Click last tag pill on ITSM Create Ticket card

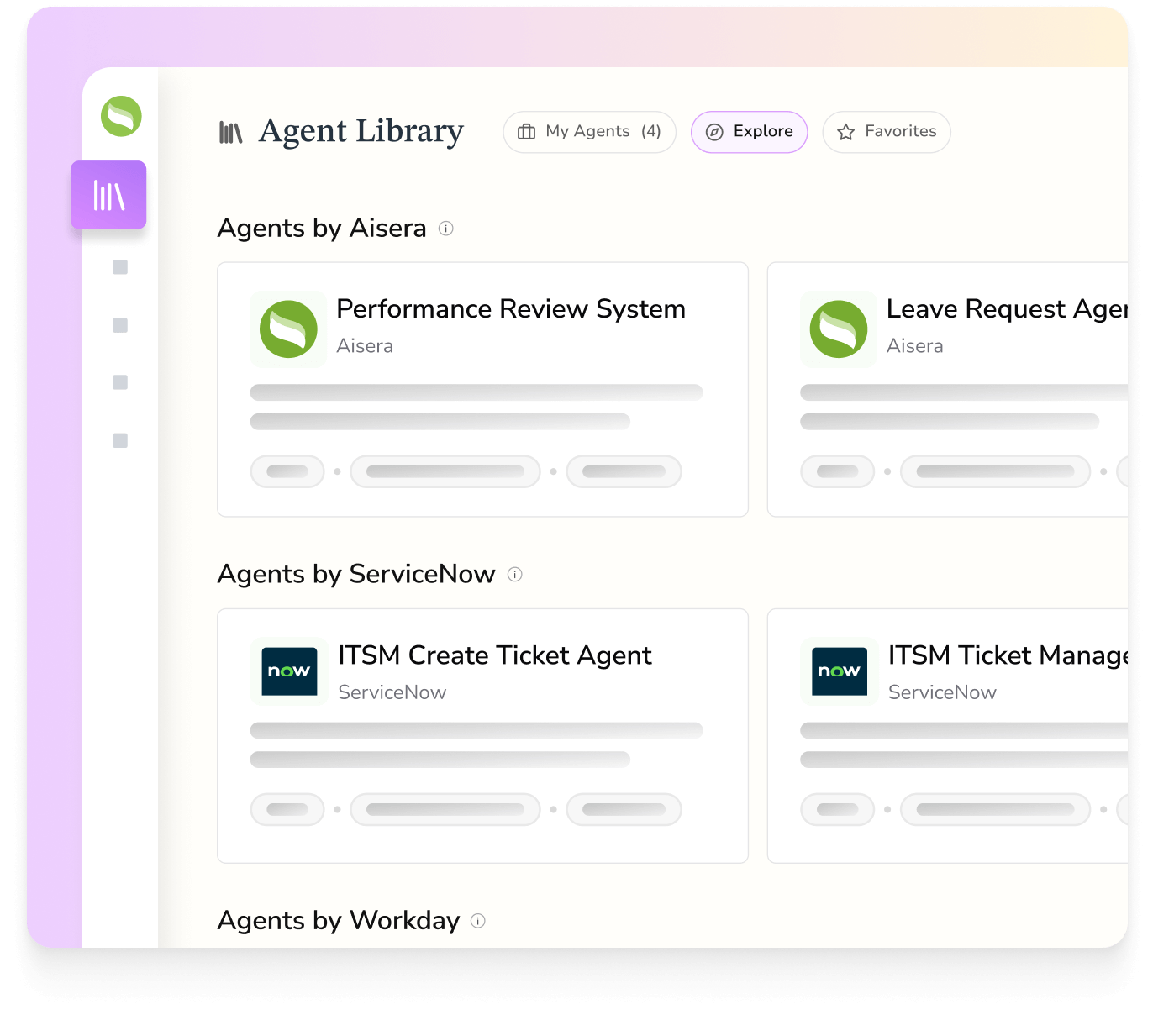point(624,809)
